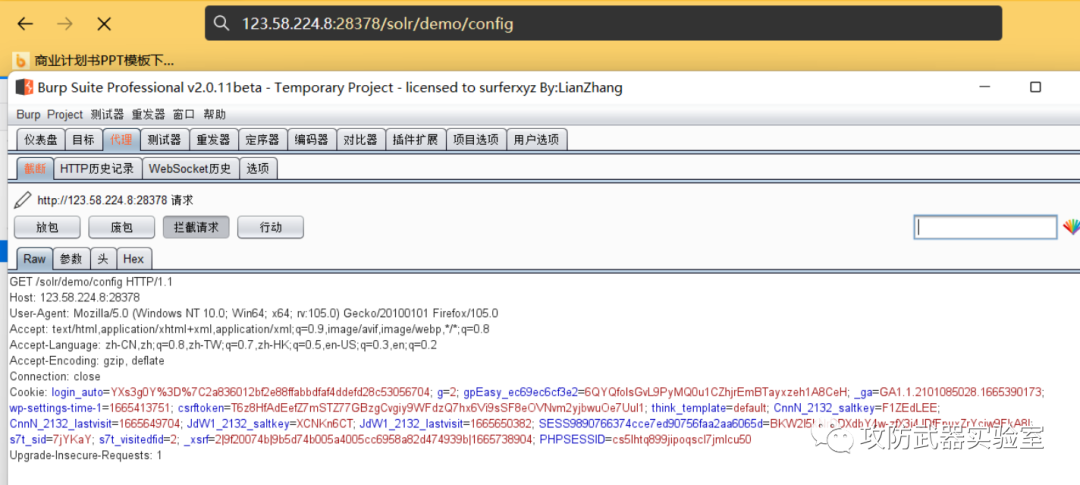The width and height of the screenshot is (1080, 485).
Task: Open the 重发器 menu in menu bar
Action: click(x=149, y=114)
